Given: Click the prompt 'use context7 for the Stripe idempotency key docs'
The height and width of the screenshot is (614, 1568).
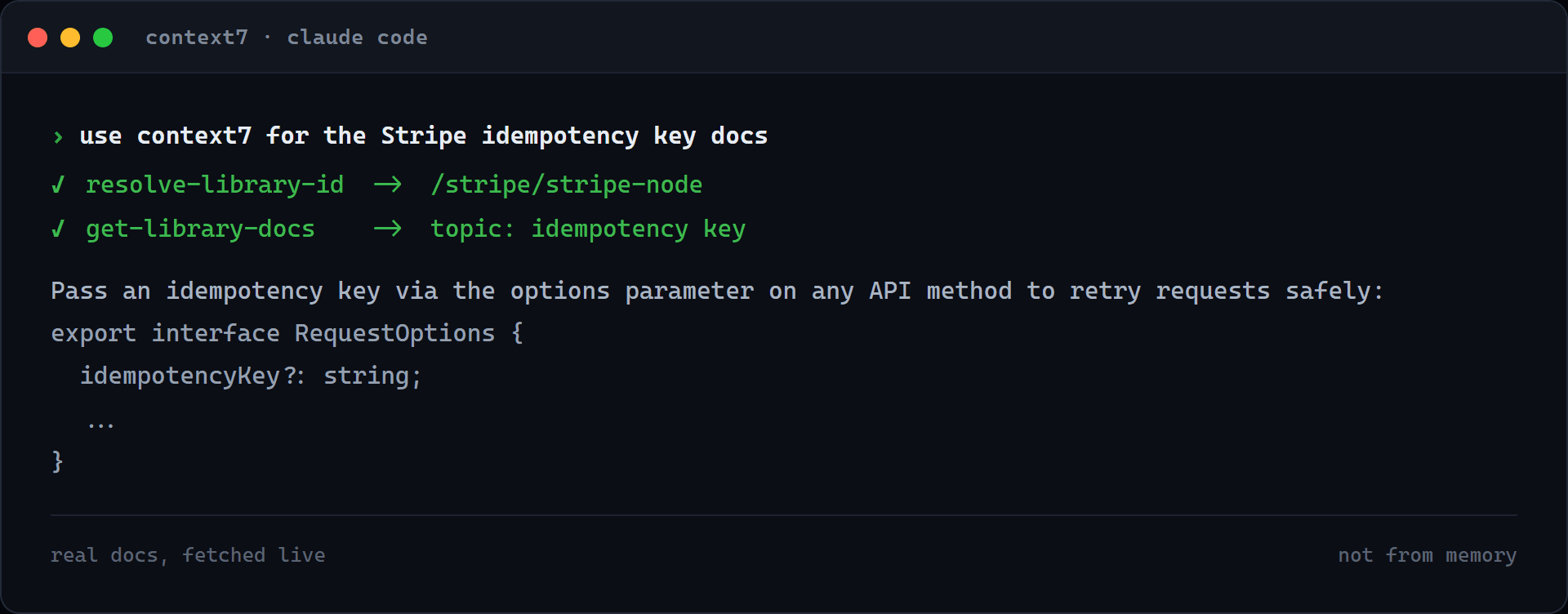Looking at the screenshot, I should (x=424, y=136).
